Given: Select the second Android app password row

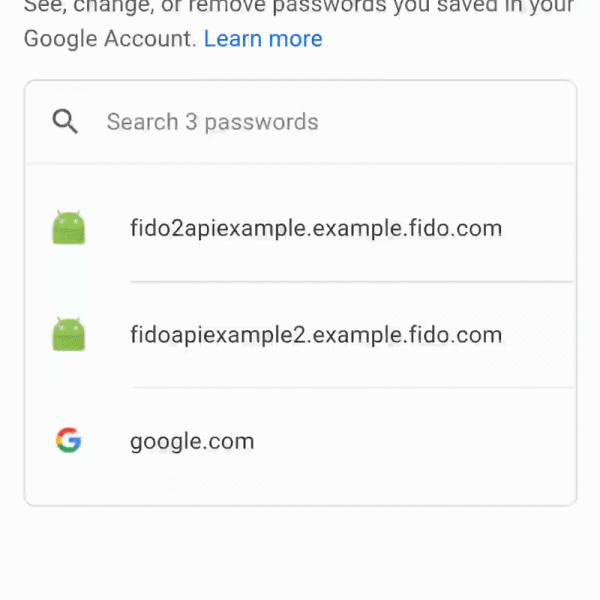Looking at the screenshot, I should tap(300, 334).
